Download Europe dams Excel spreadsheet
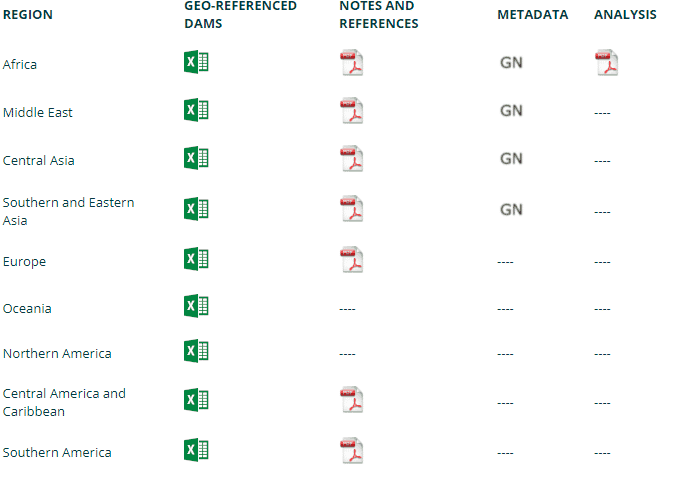Viewport: 674px width, 484px height. pos(196,259)
